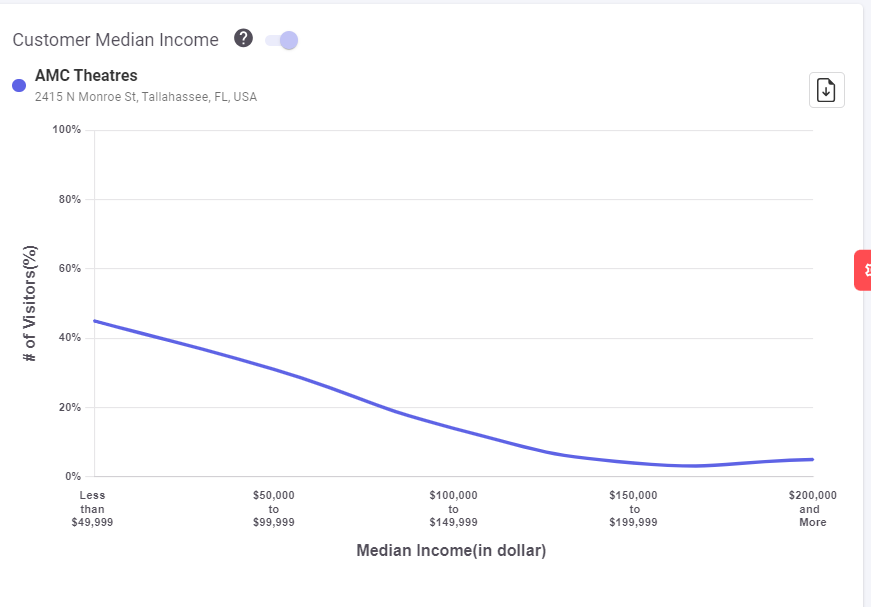871x607 pixels.
Task: Click the N Monroe St address text
Action: [146, 97]
